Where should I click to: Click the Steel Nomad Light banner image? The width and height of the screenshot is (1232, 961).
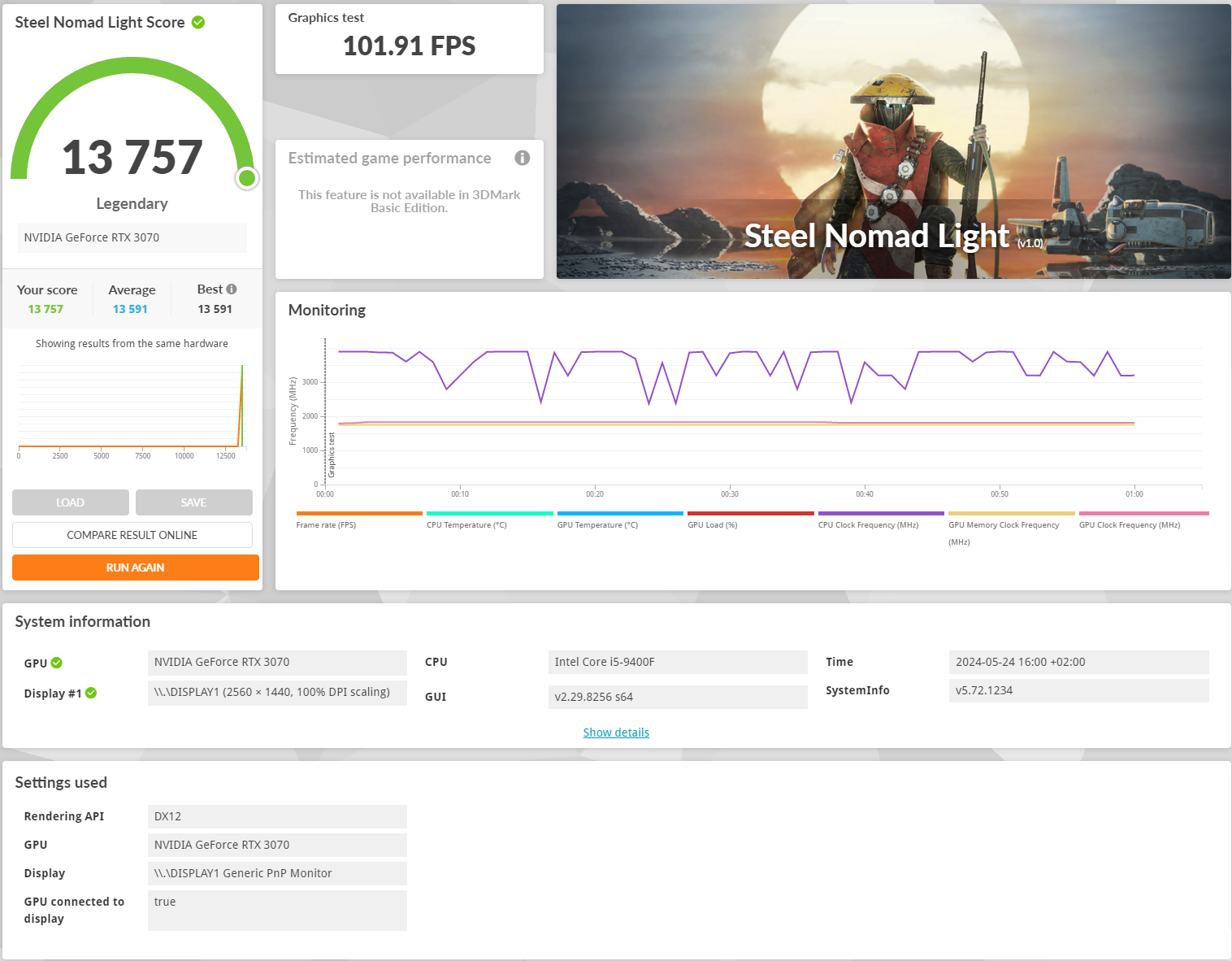894,141
